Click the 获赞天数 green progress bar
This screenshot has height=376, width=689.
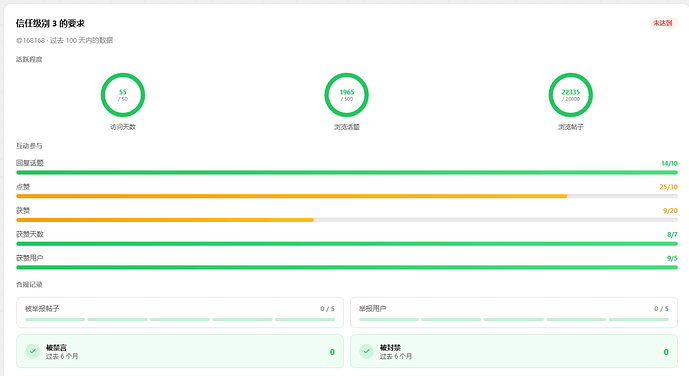point(347,244)
